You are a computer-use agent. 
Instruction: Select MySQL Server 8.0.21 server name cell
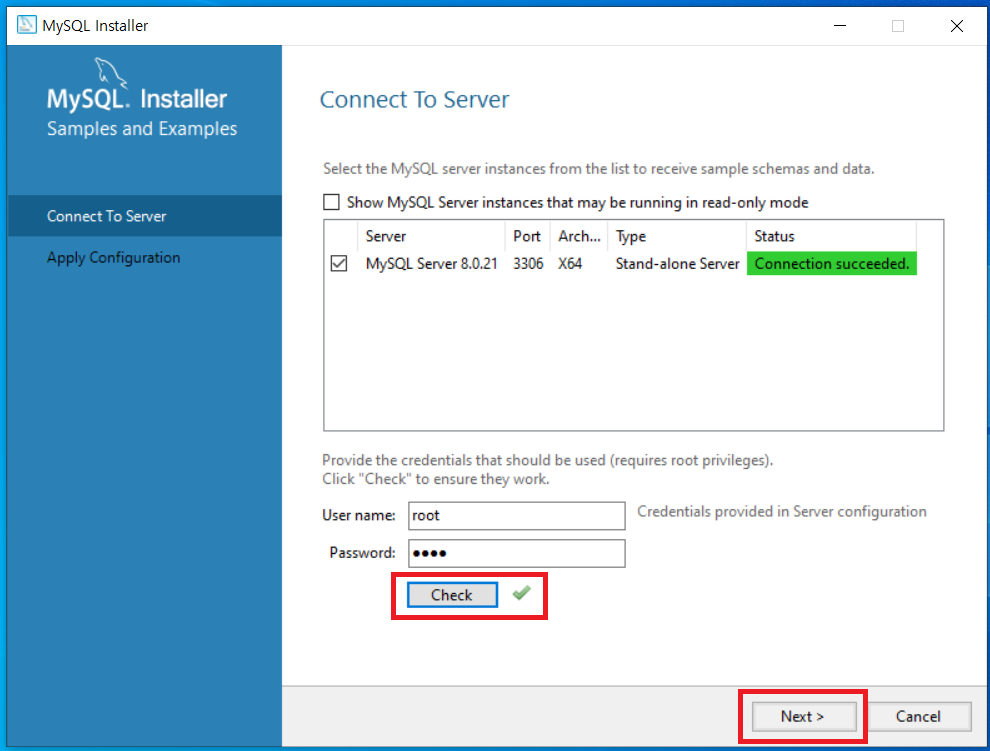[x=431, y=263]
